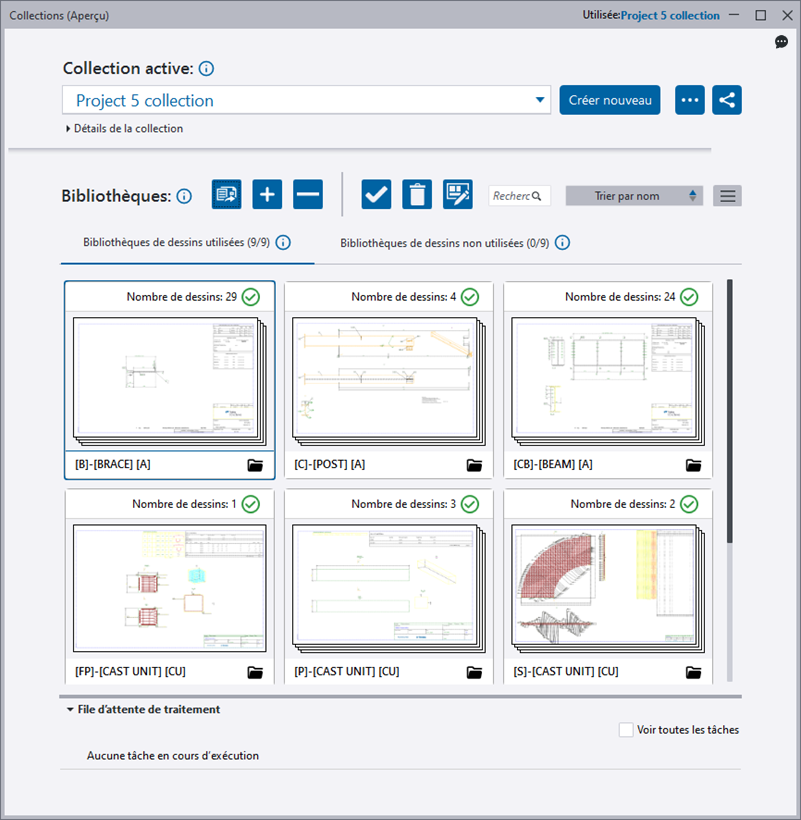Maximize the Collections window
Viewport: 801px width, 820px height.
pos(761,15)
